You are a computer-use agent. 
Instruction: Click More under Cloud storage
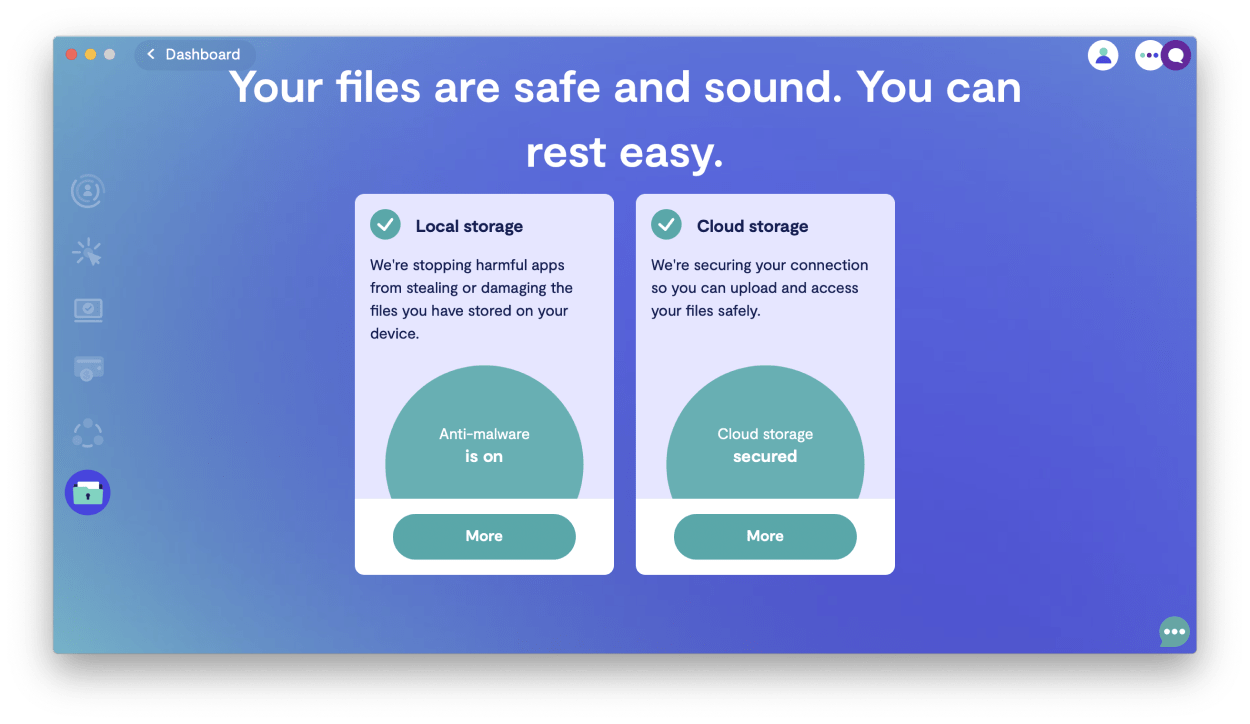[x=765, y=536]
